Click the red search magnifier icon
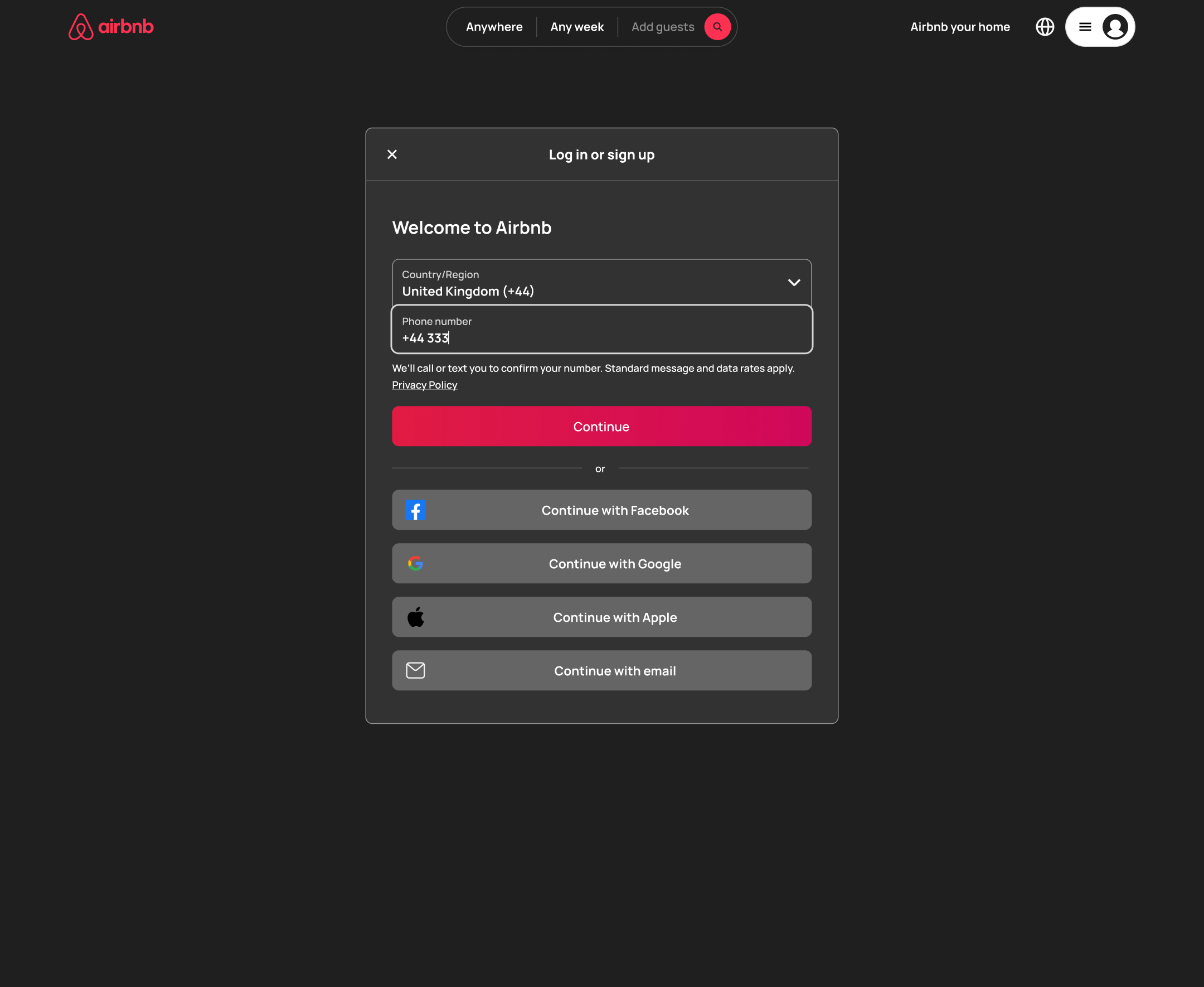Screen dimensions: 1204x987 [x=717, y=27]
